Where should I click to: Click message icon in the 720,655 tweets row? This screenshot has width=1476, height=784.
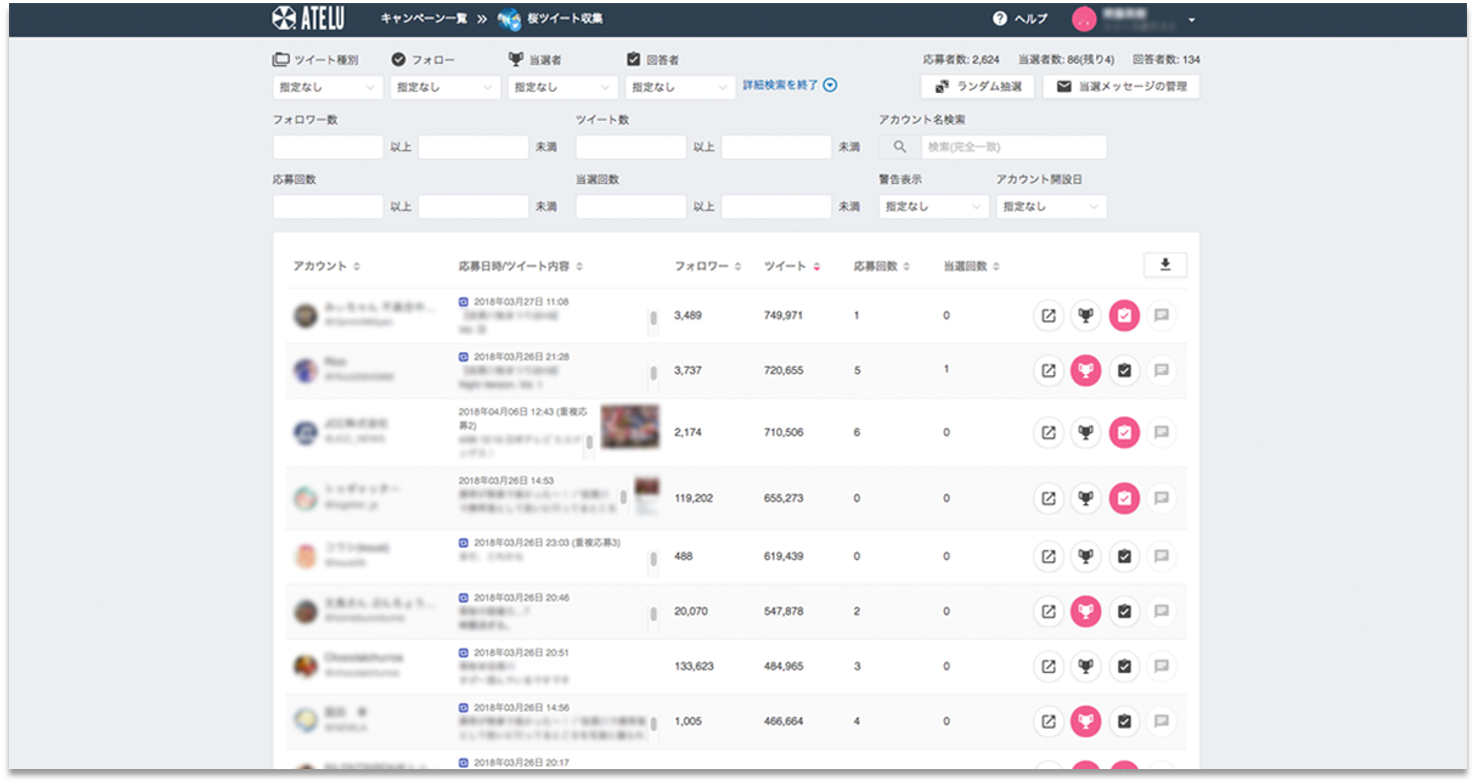click(1162, 370)
